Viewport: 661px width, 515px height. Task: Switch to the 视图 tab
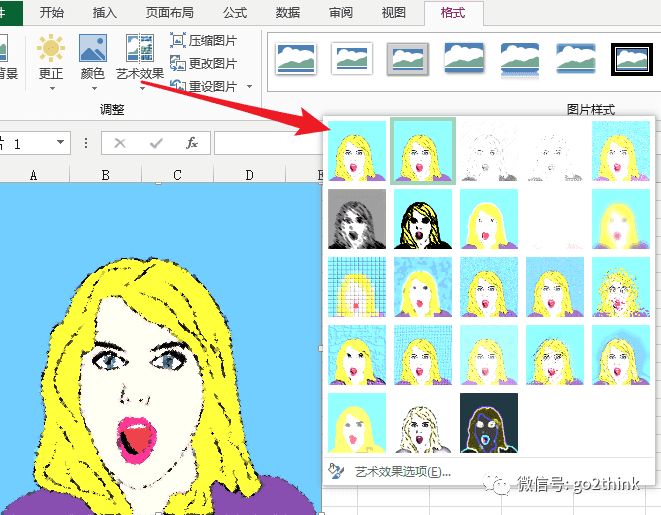(394, 13)
